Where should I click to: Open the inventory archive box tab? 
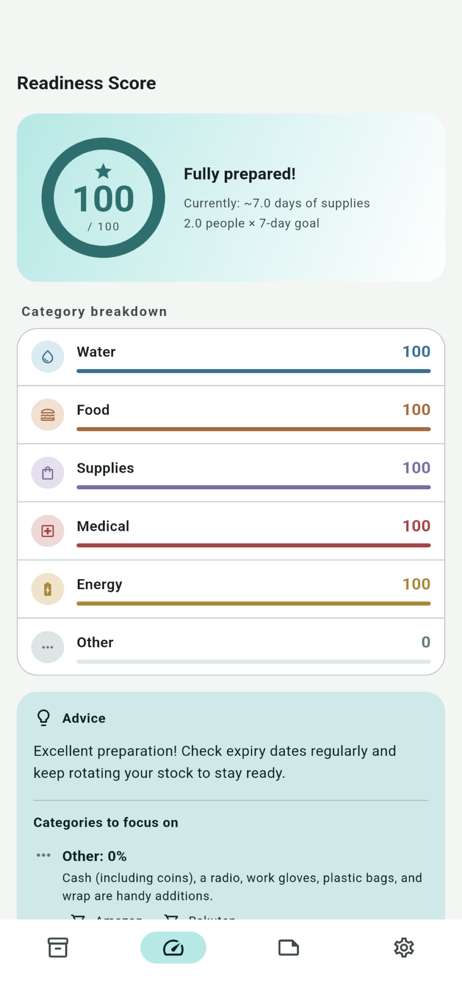[57, 947]
